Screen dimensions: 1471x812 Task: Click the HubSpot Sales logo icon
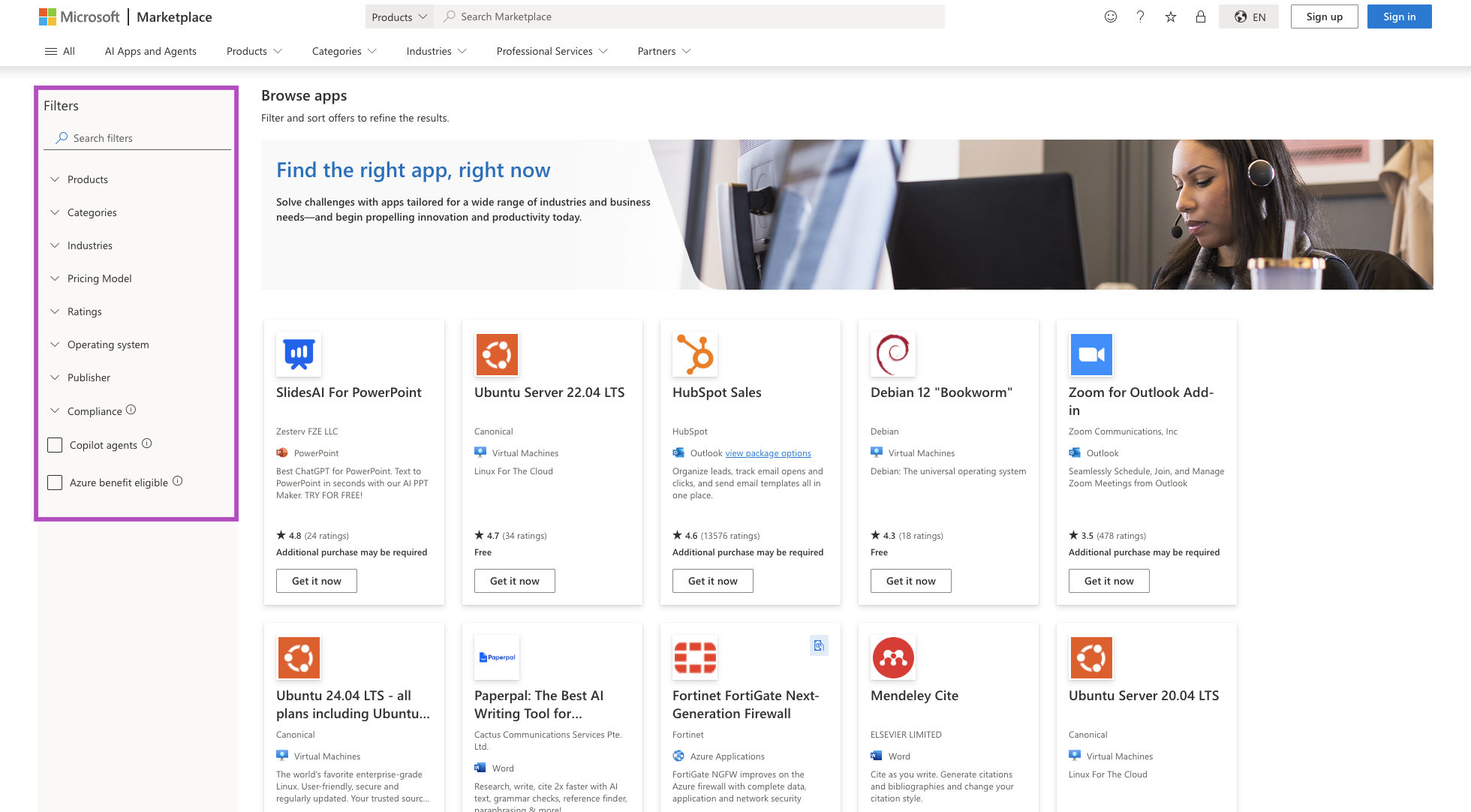pyautogui.click(x=695, y=354)
